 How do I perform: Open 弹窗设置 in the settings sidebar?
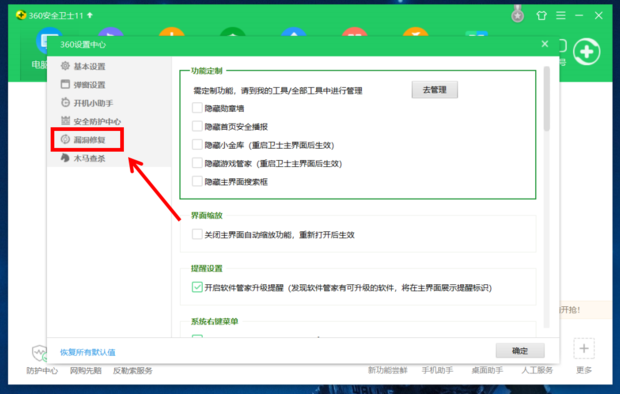point(83,85)
